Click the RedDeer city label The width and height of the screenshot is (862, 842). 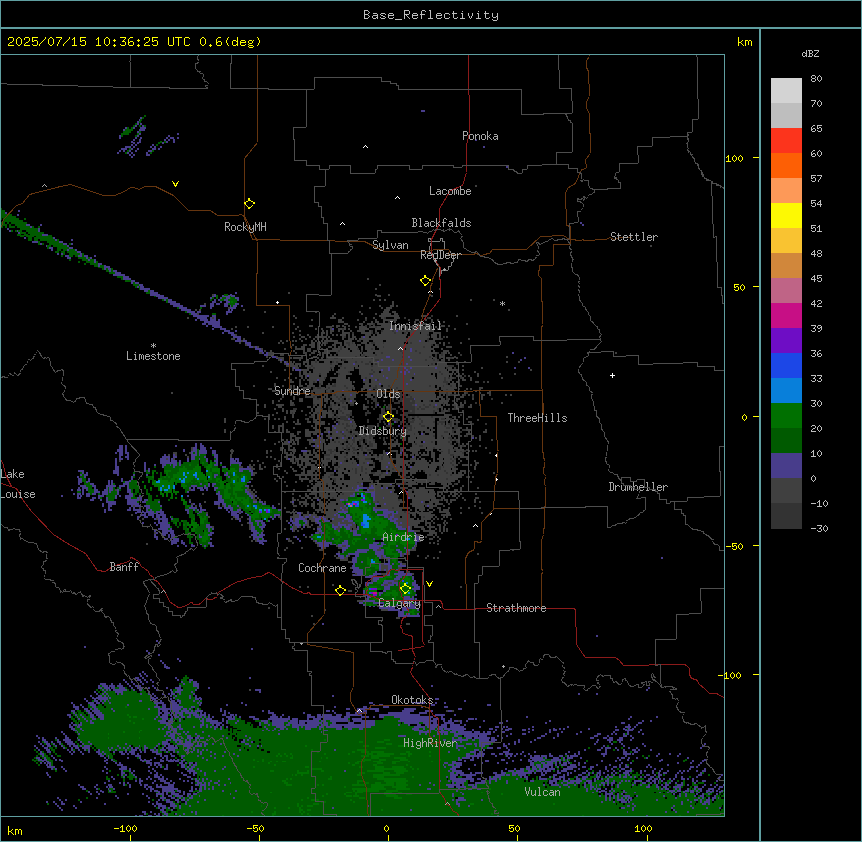click(440, 255)
